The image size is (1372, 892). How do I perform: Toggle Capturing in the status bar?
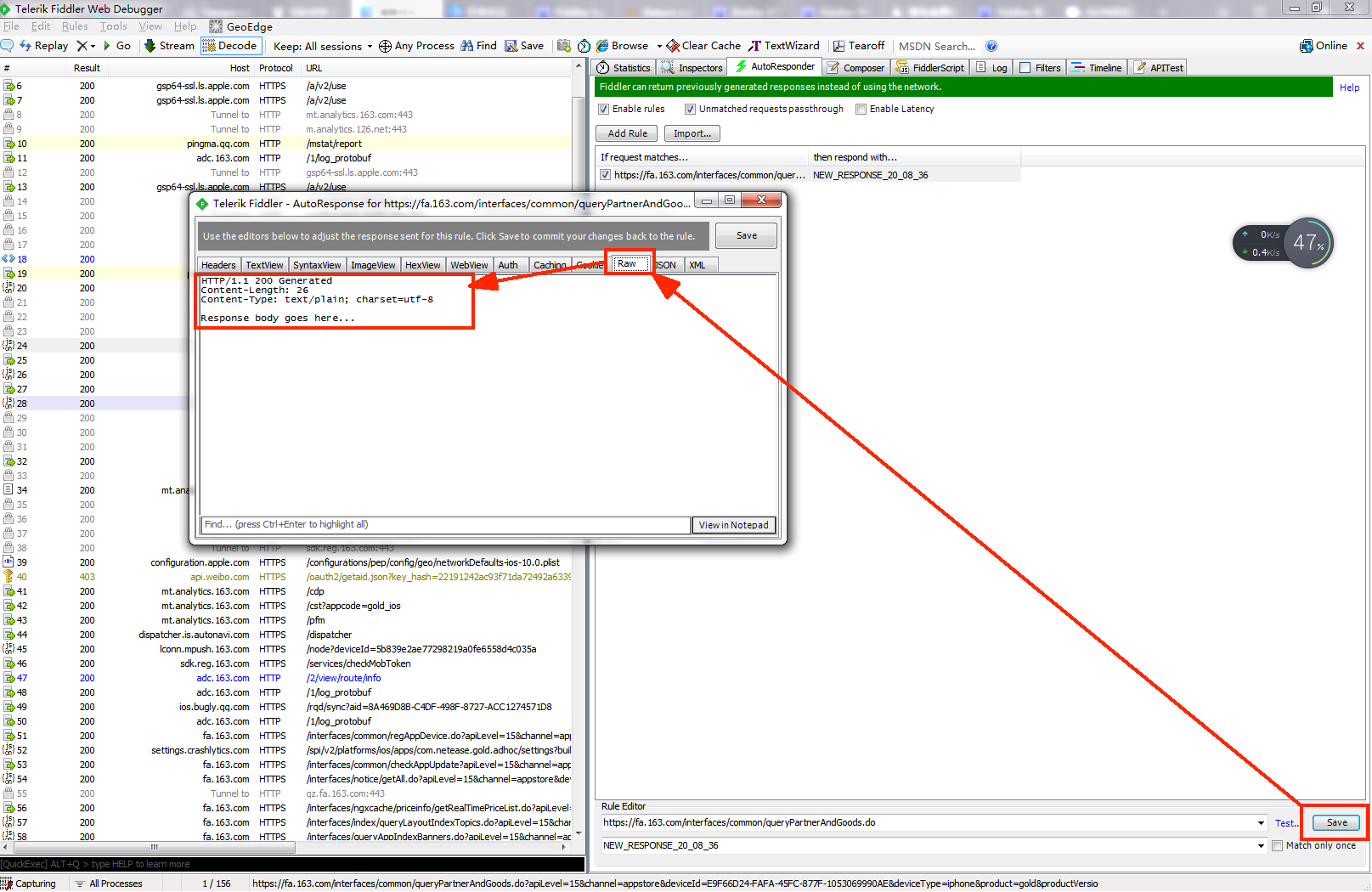pos(30,884)
